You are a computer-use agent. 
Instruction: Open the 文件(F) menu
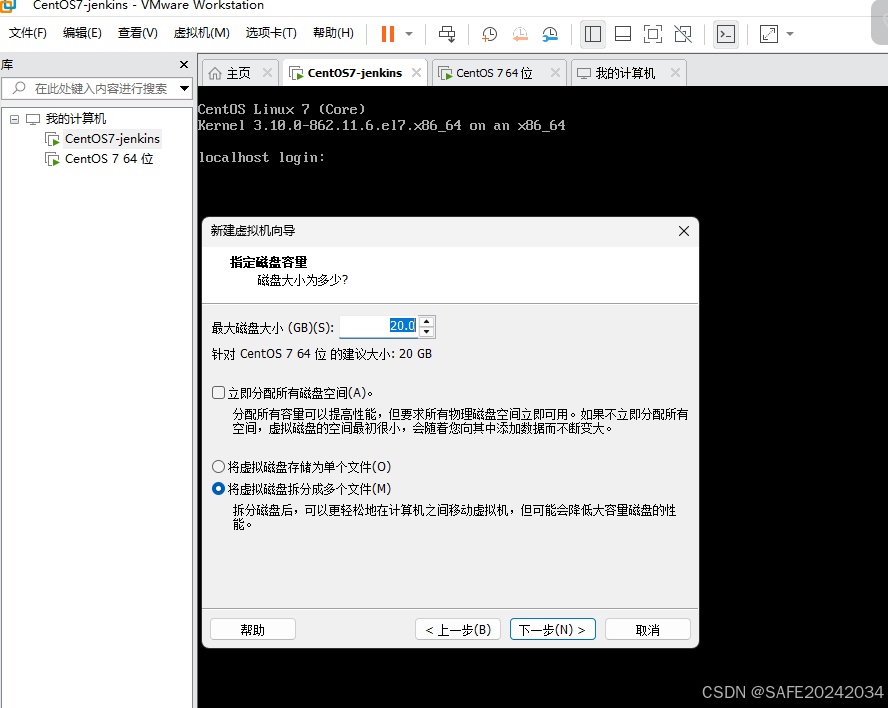(x=27, y=33)
